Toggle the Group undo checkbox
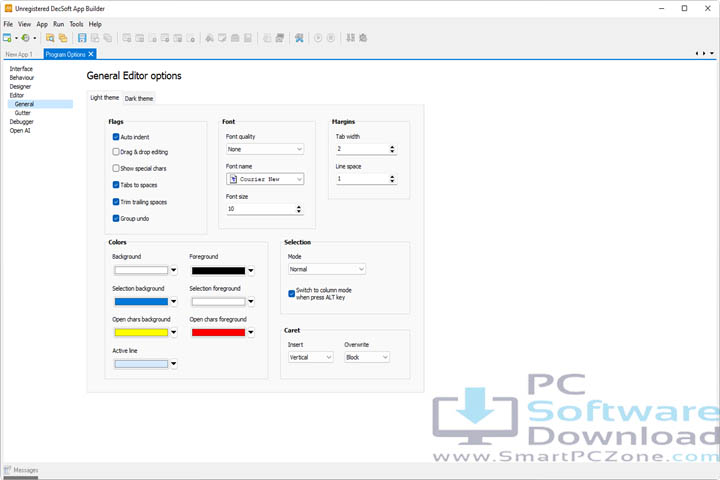This screenshot has width=720, height=480. point(116,218)
